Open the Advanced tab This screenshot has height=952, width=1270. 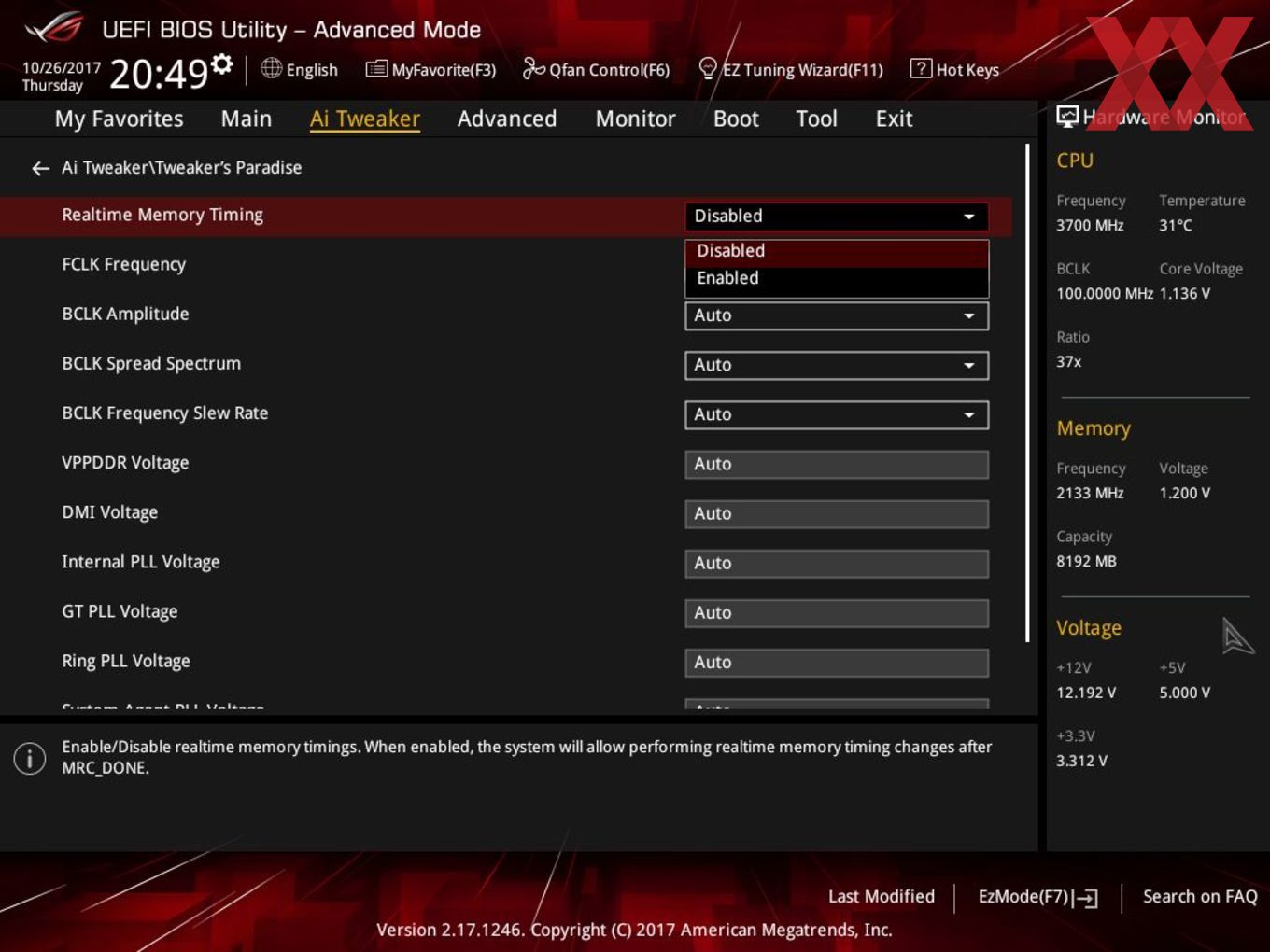pyautogui.click(x=507, y=119)
